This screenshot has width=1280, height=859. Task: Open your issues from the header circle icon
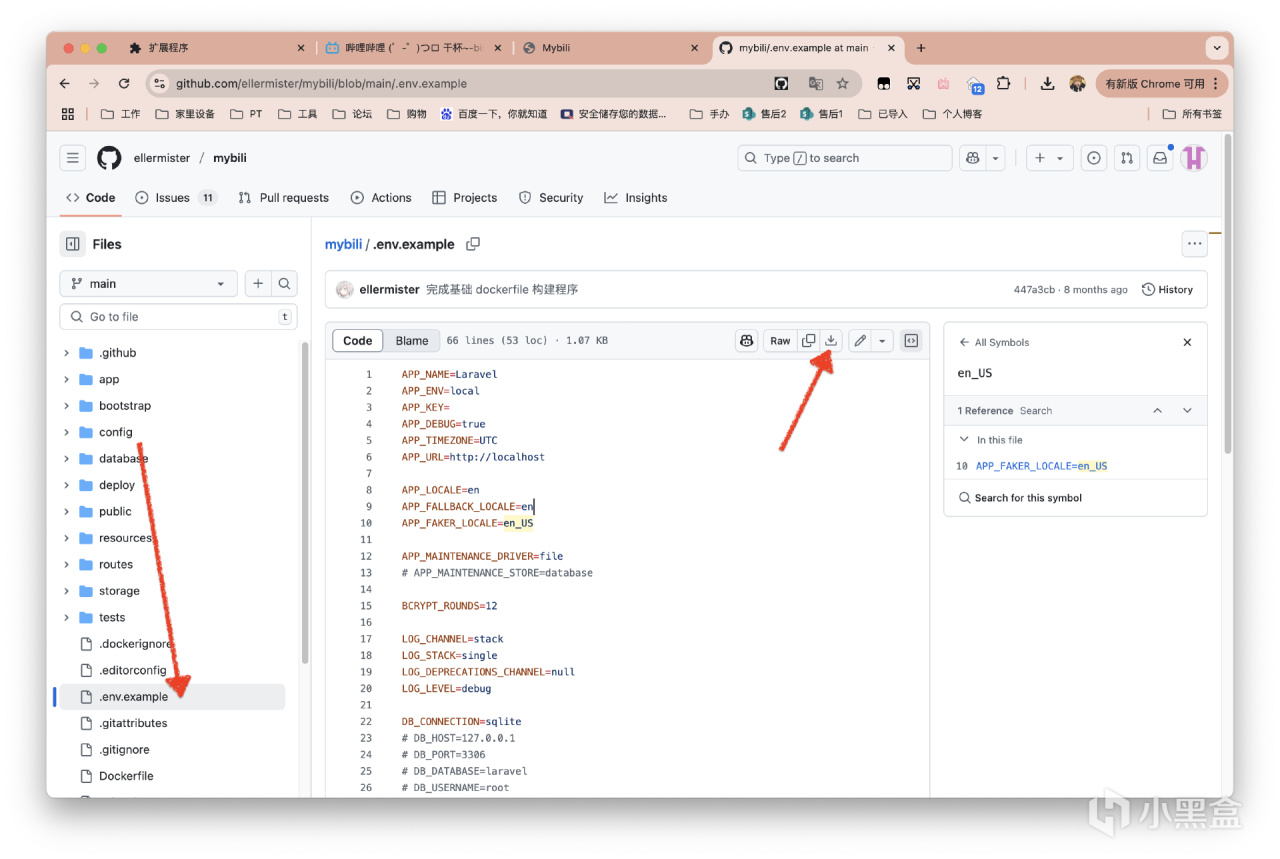(x=1094, y=158)
